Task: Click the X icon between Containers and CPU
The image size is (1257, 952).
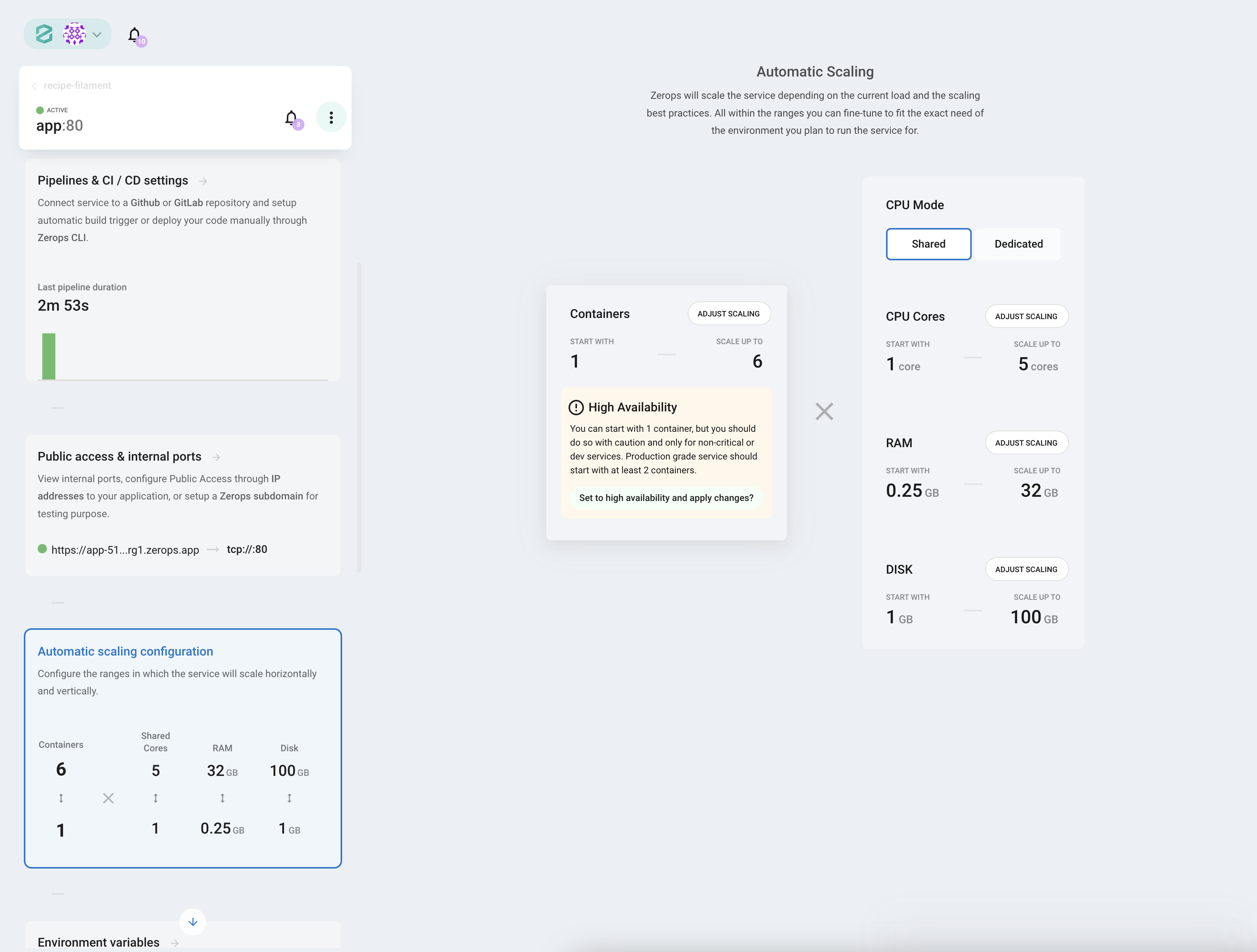Action: 824,411
